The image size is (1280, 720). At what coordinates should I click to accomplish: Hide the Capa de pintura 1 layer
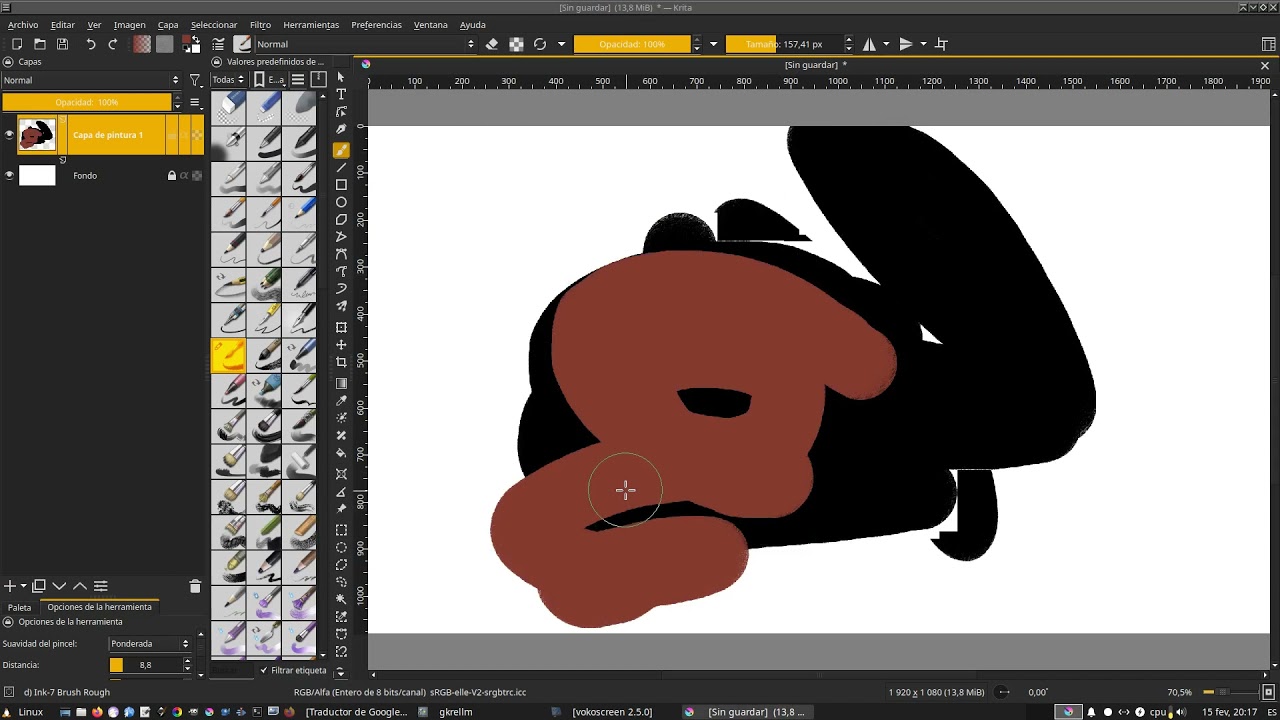point(9,135)
